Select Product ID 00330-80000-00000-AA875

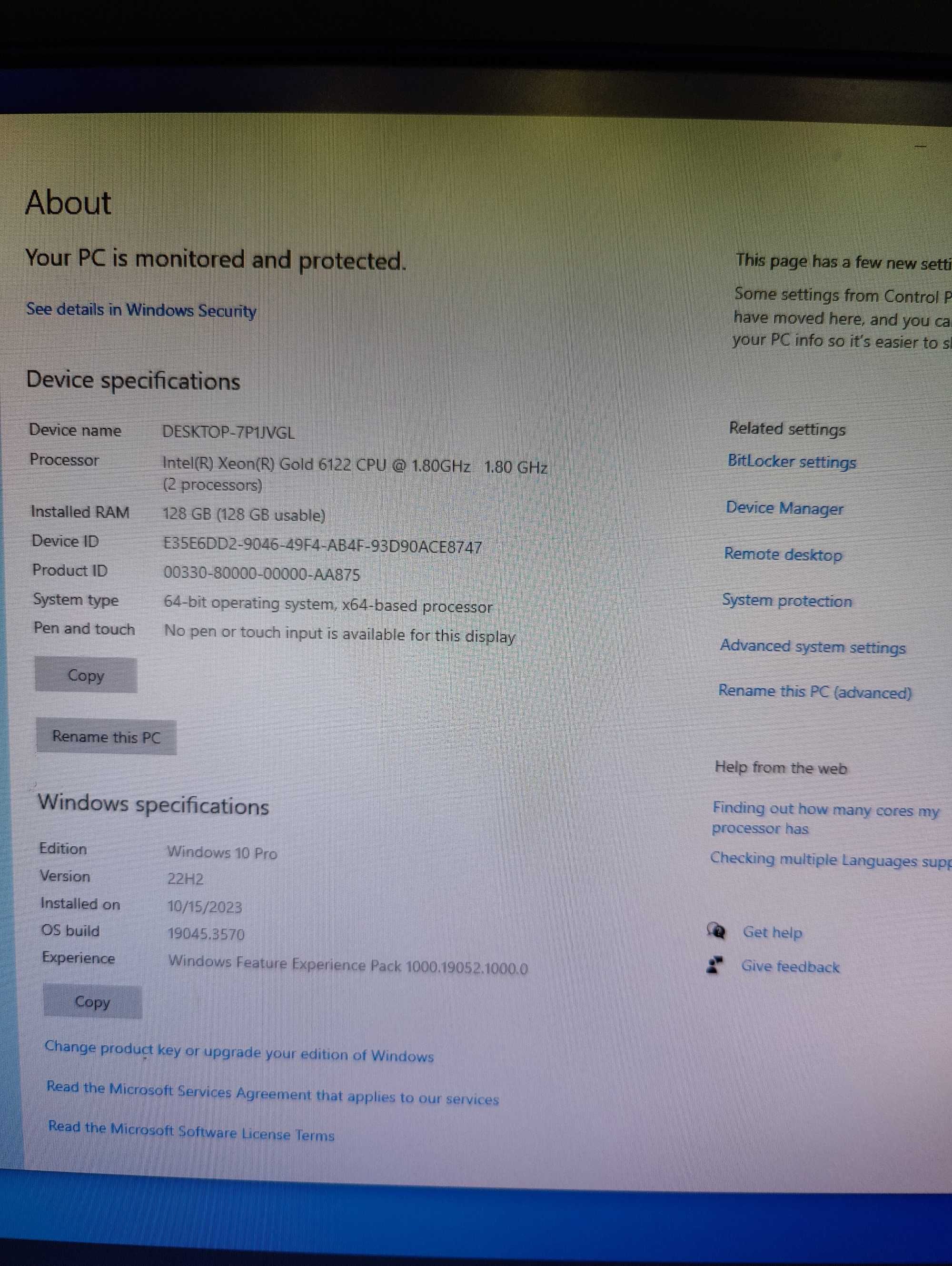(262, 574)
